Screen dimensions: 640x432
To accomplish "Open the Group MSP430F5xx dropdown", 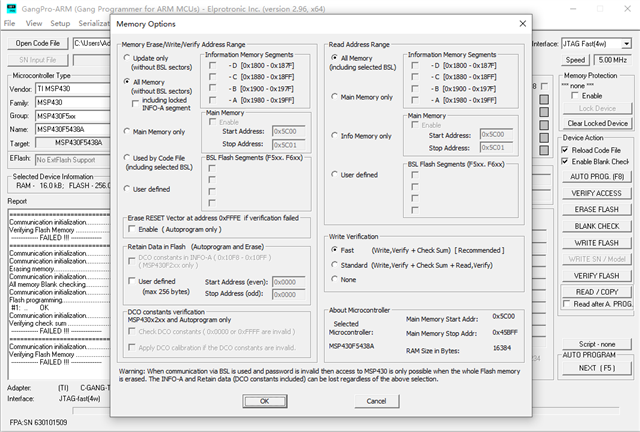I will [73, 116].
